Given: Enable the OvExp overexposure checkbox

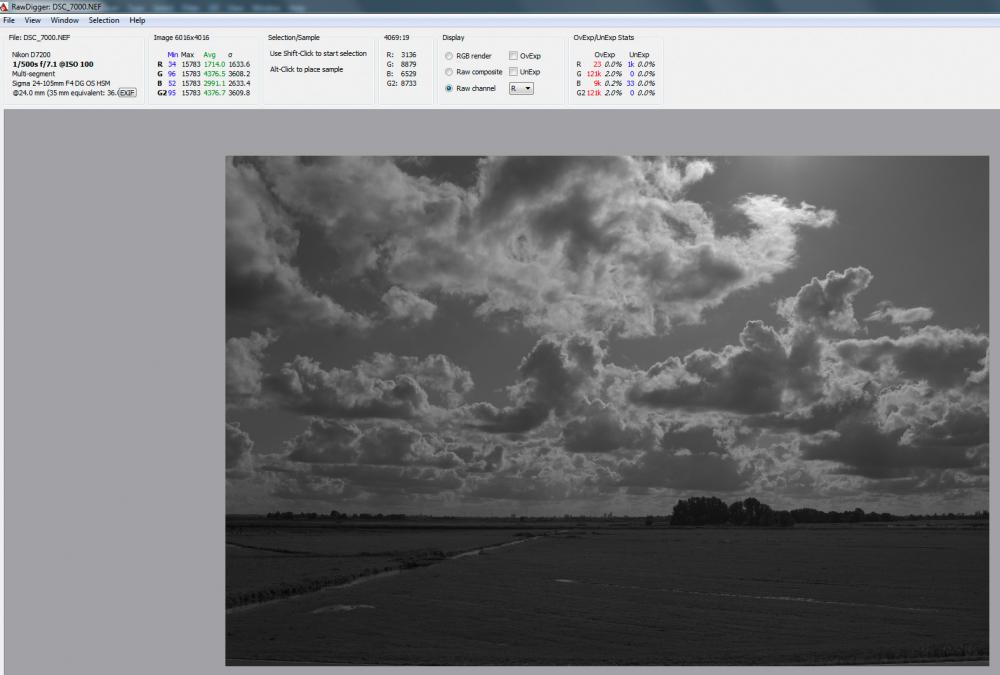Looking at the screenshot, I should [513, 56].
